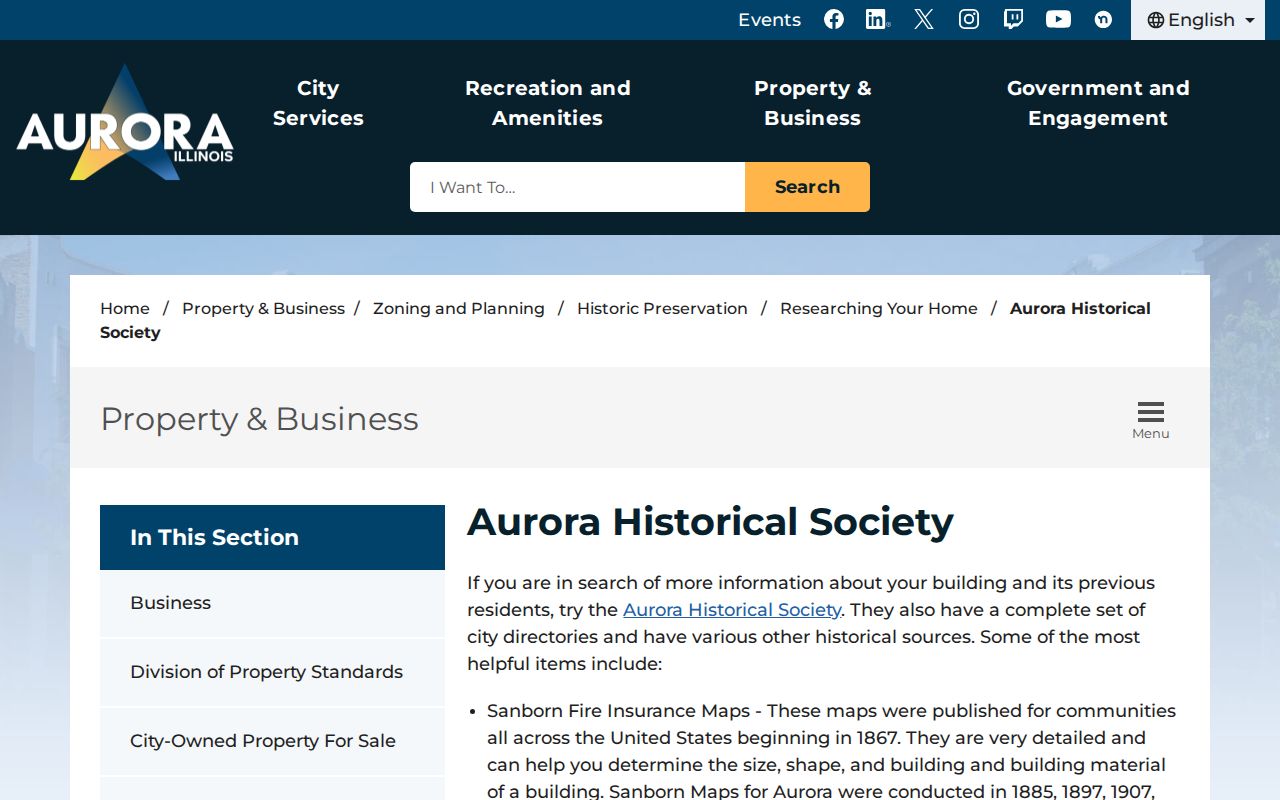Open the Historic Preservation breadcrumb
Image resolution: width=1280 pixels, height=800 pixels.
click(x=662, y=309)
